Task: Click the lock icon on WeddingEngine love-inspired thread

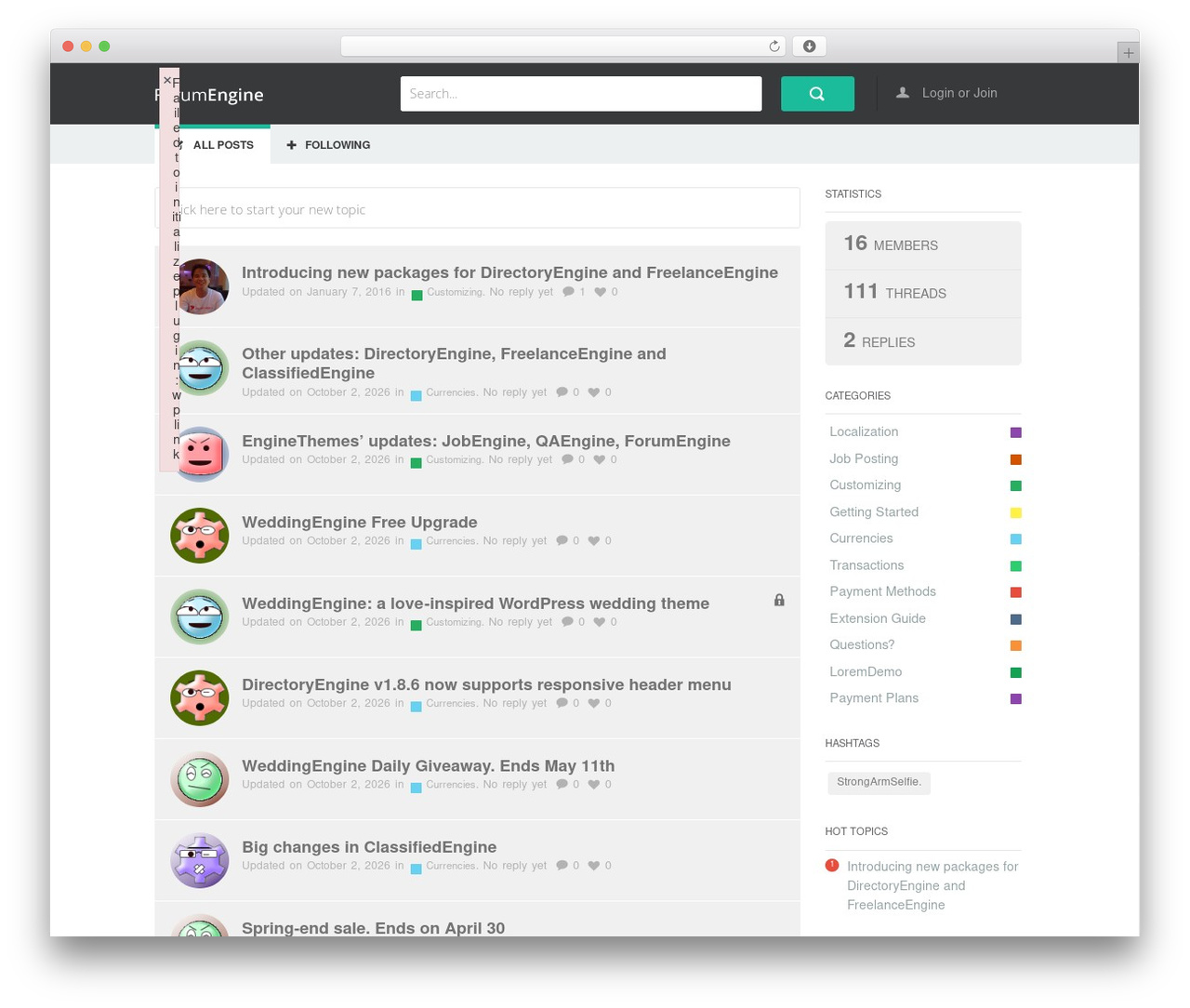Action: point(779,600)
